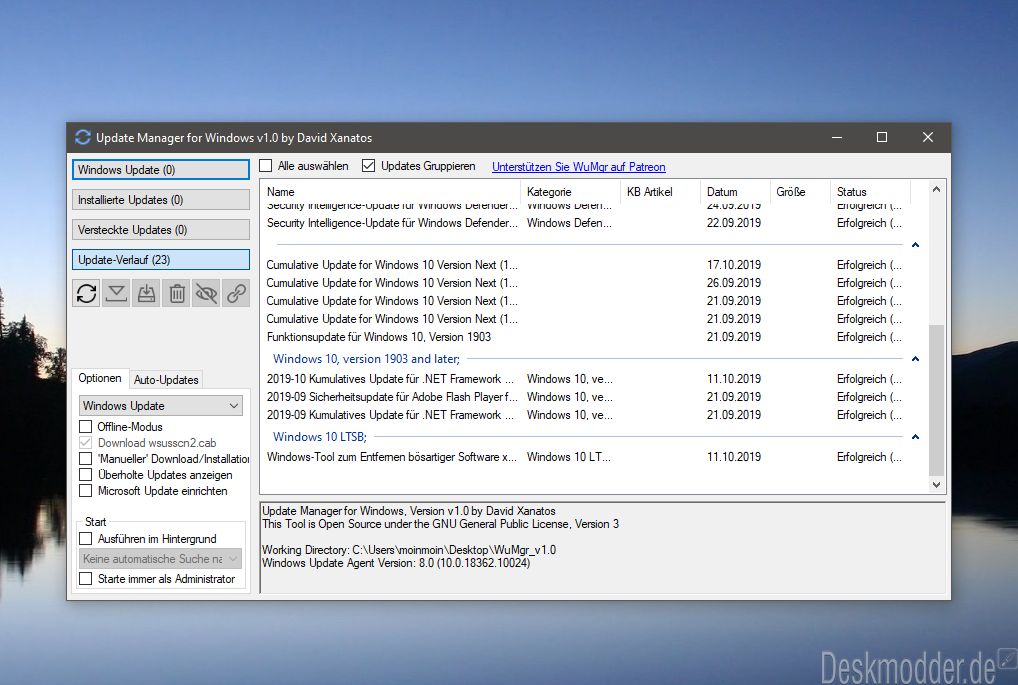Minimize the Update Manager window
Viewport: 1018px width, 685px height.
point(837,137)
